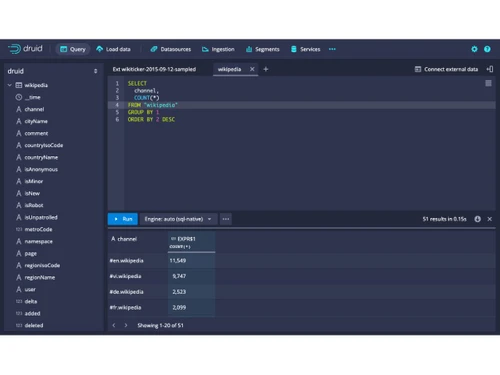Image resolution: width=500 pixels, height=375 pixels.
Task: Select the isMinor column
Action: click(34, 181)
